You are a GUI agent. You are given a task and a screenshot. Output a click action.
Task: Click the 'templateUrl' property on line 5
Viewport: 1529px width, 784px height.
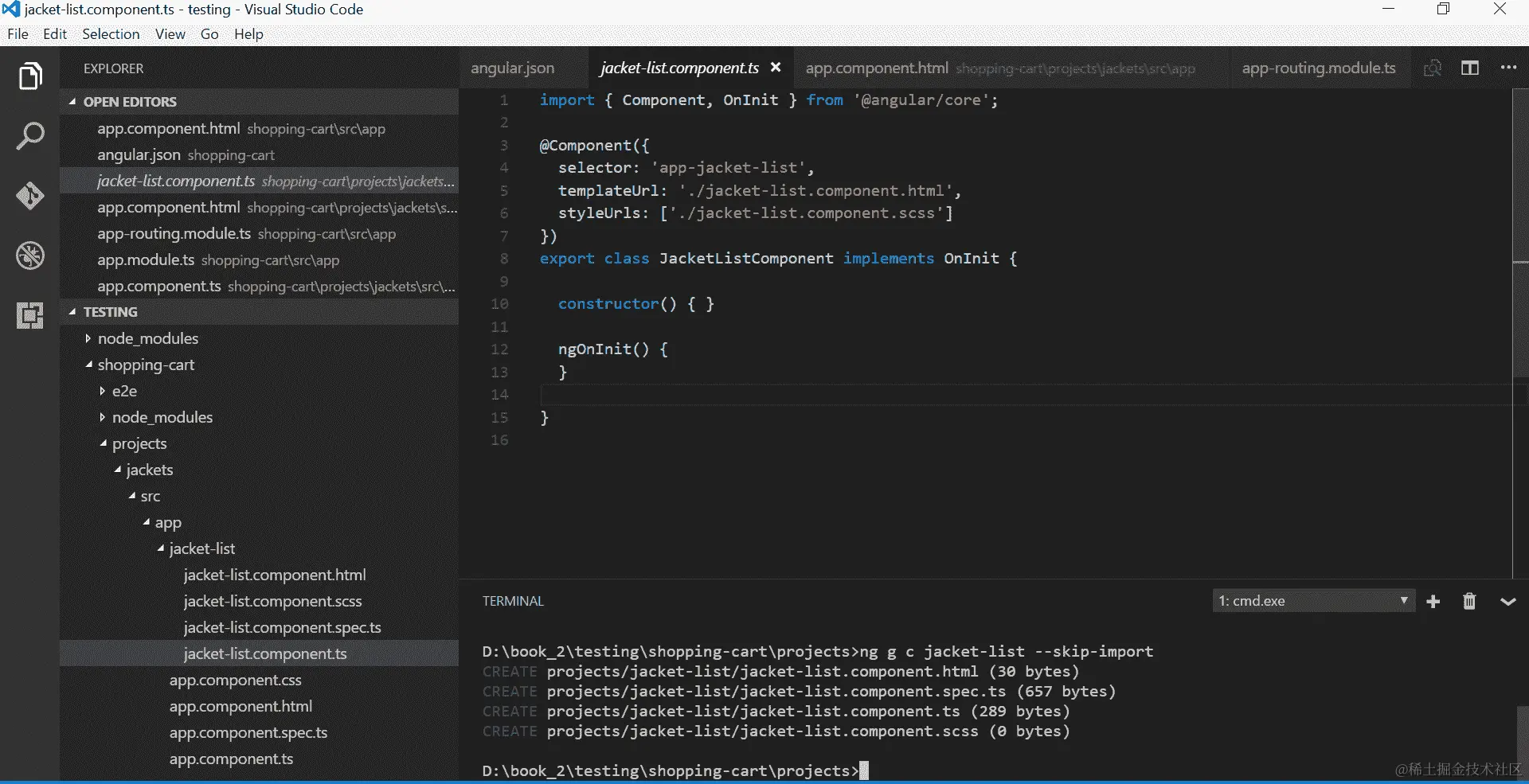pyautogui.click(x=608, y=191)
